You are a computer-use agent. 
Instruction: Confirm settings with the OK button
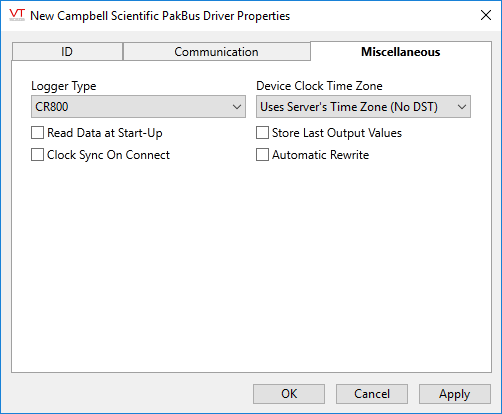(289, 394)
